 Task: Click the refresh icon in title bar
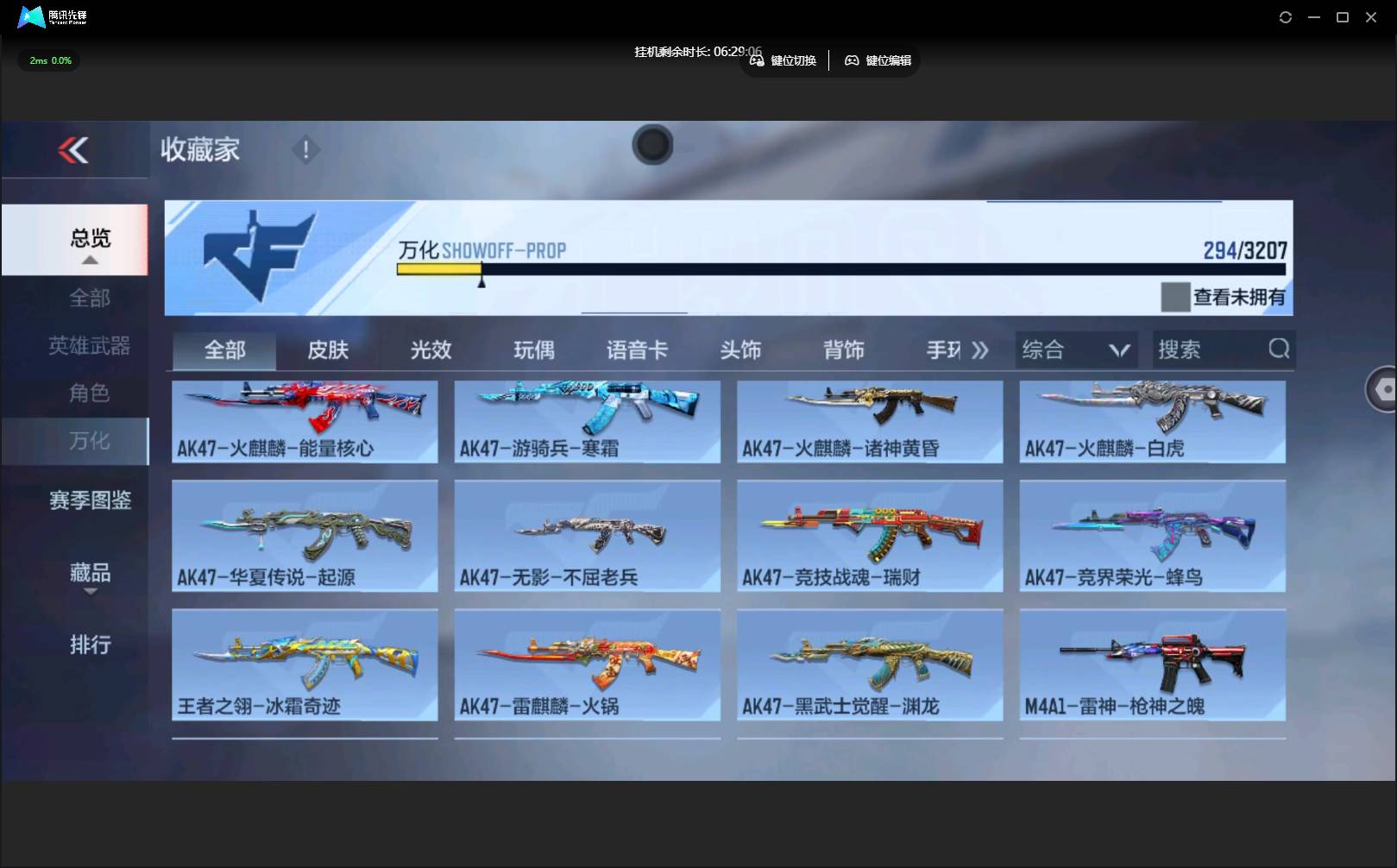1285,17
